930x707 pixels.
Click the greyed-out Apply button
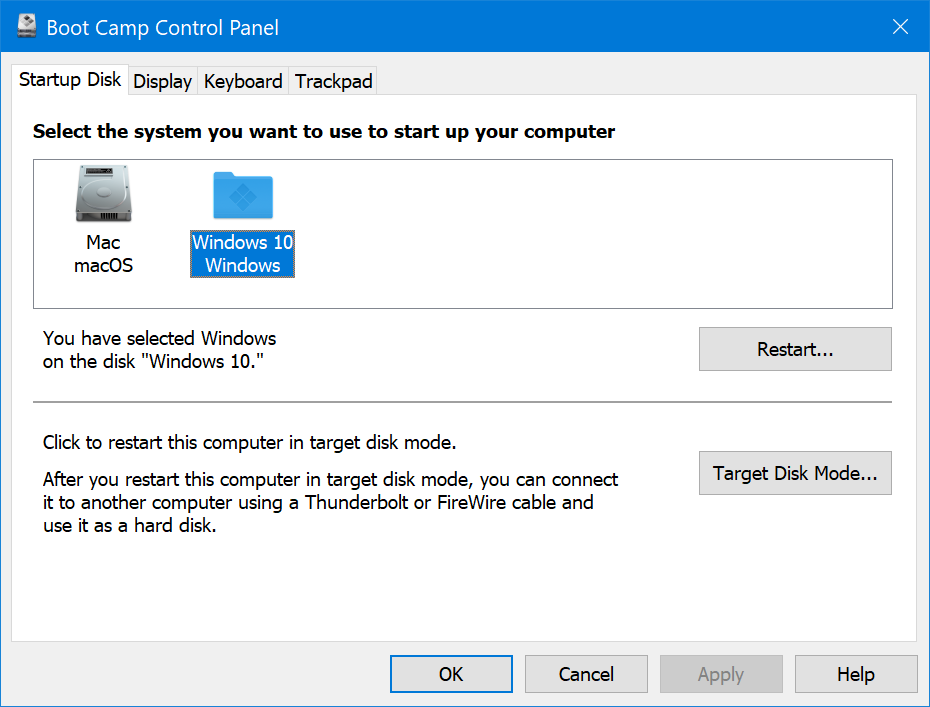[720, 674]
